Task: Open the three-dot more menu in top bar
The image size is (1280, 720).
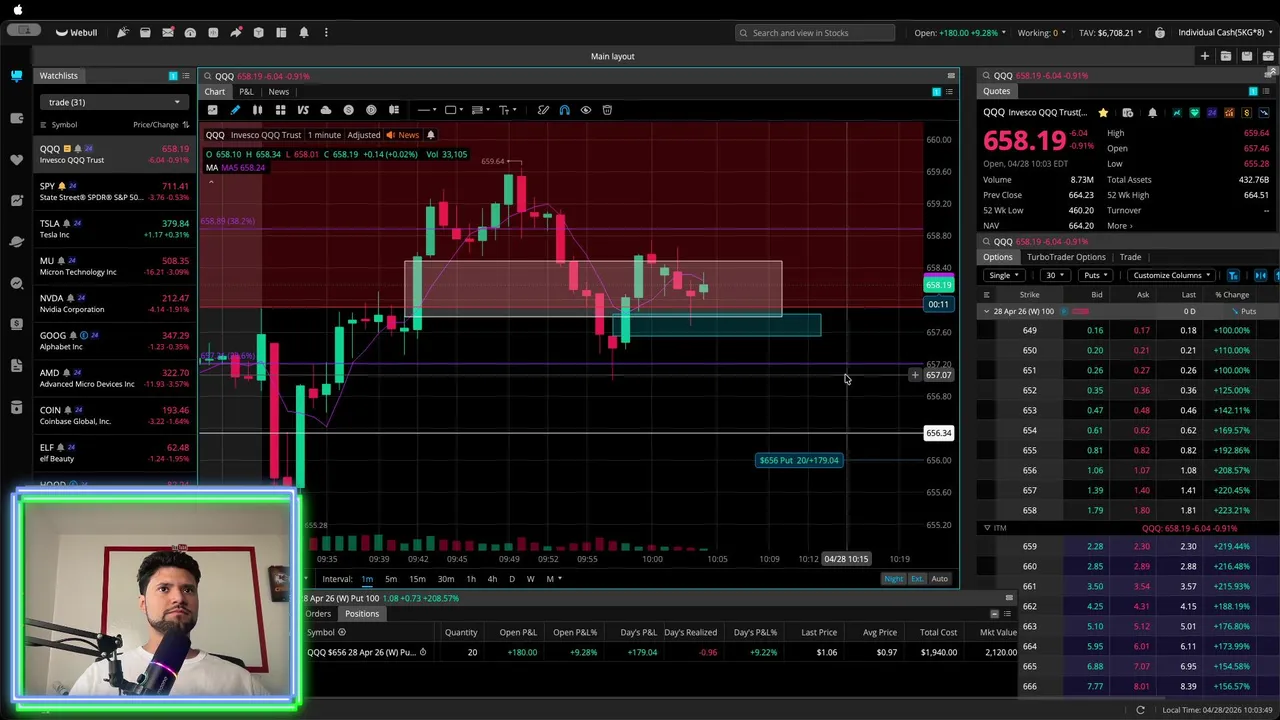Action: tap(326, 33)
